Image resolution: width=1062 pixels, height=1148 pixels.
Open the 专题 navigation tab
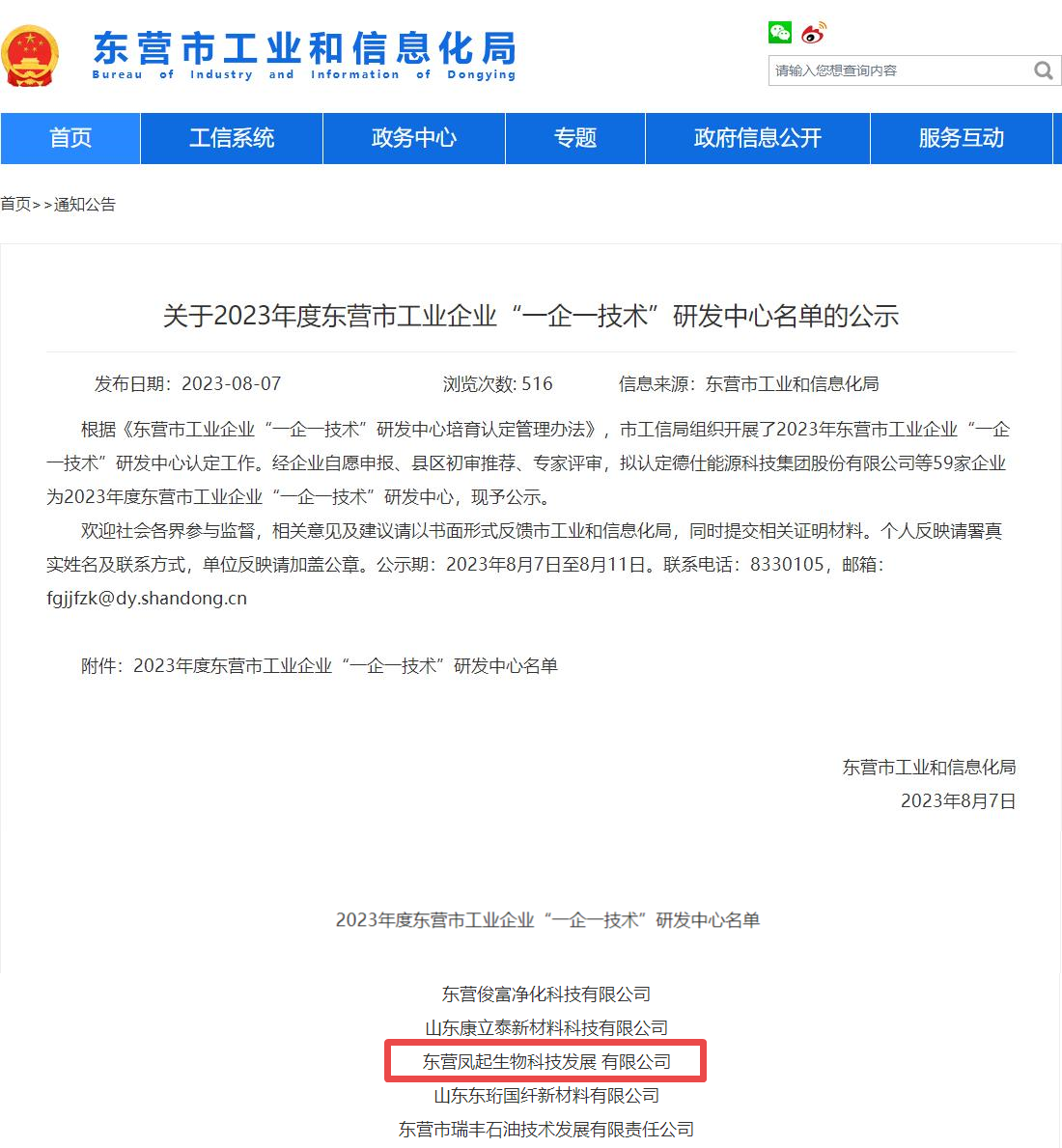575,138
